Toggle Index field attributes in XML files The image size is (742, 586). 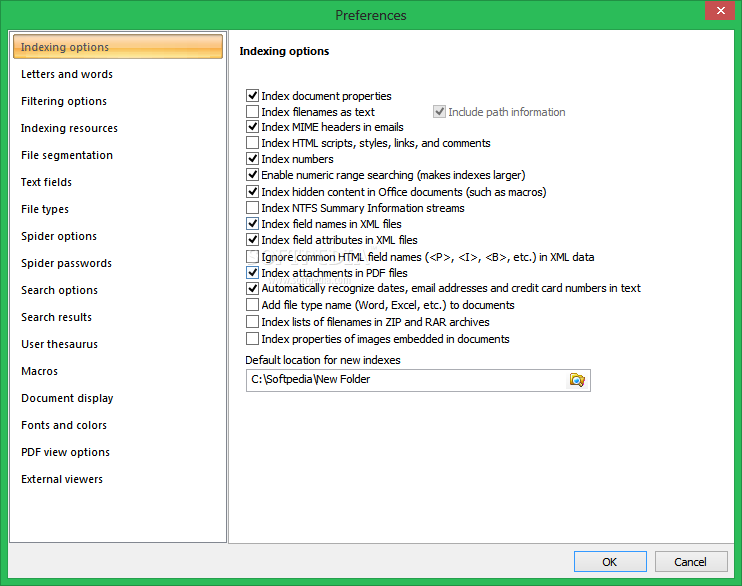[x=253, y=240]
